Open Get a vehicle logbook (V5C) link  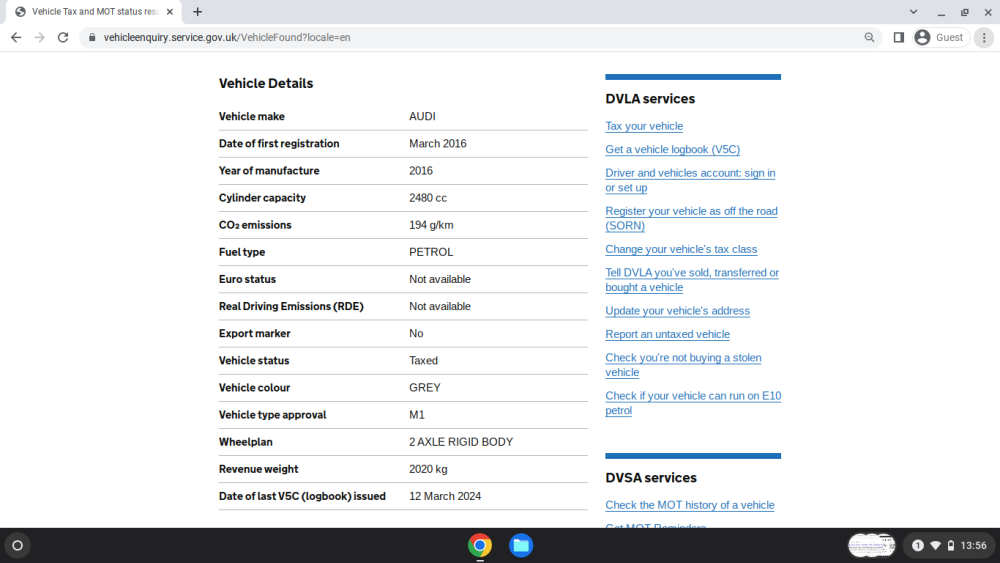point(672,149)
